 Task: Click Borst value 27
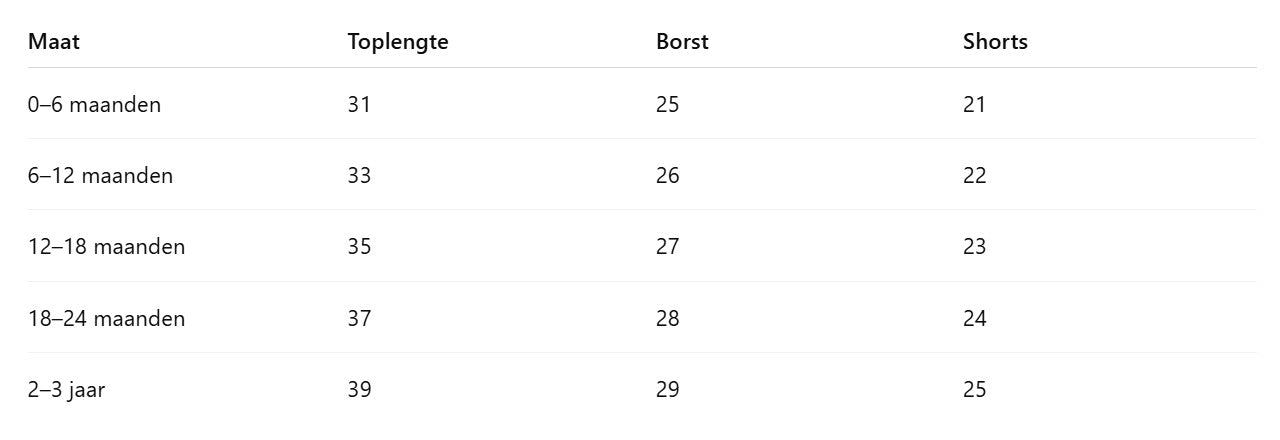coord(667,247)
